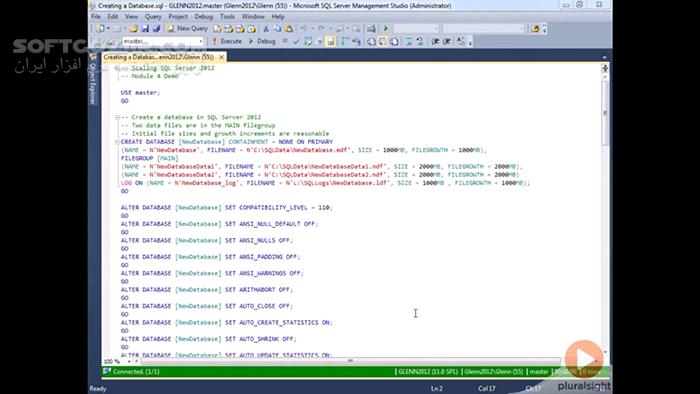Click the Cancel Executing Query icon
This screenshot has width=700, height=394.
(x=284, y=41)
